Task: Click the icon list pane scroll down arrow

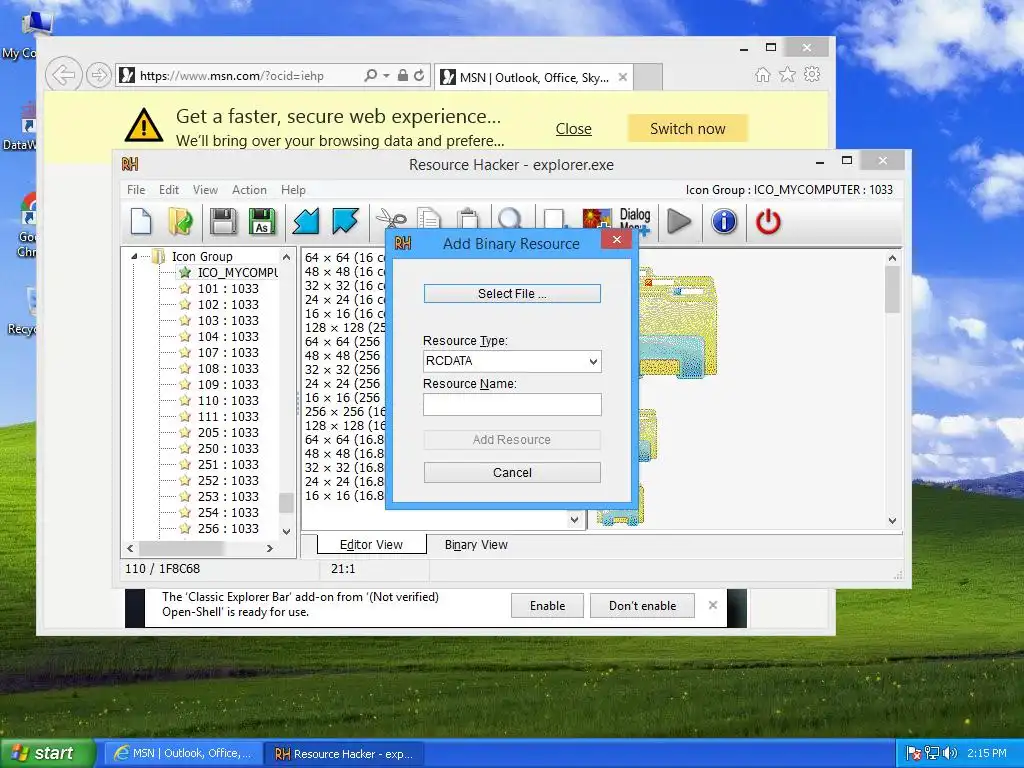Action: pos(574,520)
